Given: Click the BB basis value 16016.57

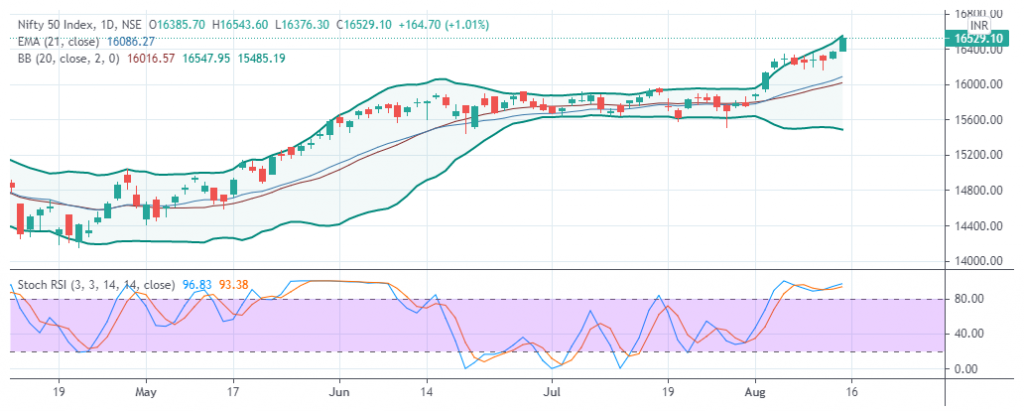Looking at the screenshot, I should pos(149,59).
